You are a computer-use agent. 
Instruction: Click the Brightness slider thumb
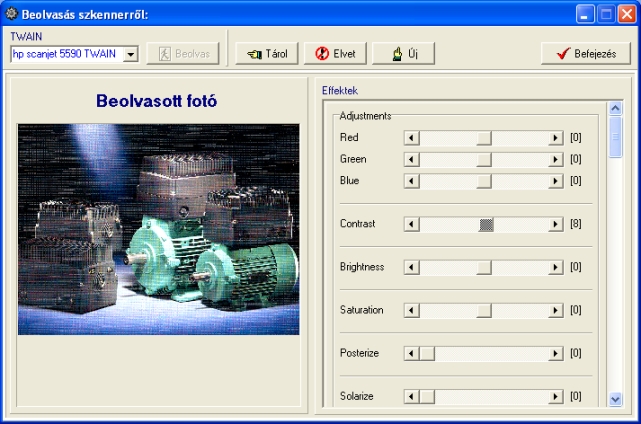point(484,267)
